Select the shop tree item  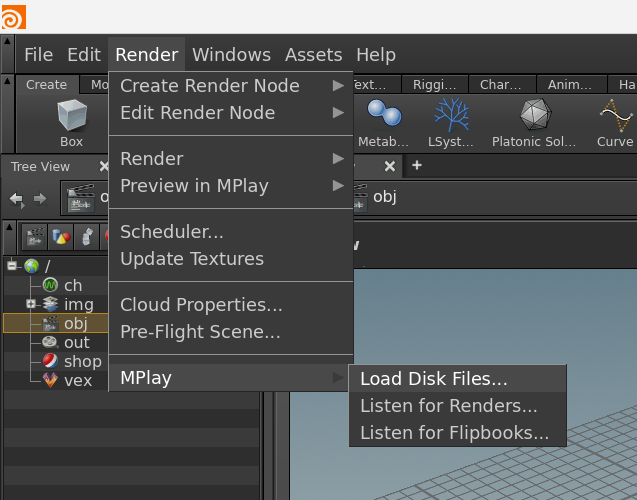pyautogui.click(x=82, y=361)
